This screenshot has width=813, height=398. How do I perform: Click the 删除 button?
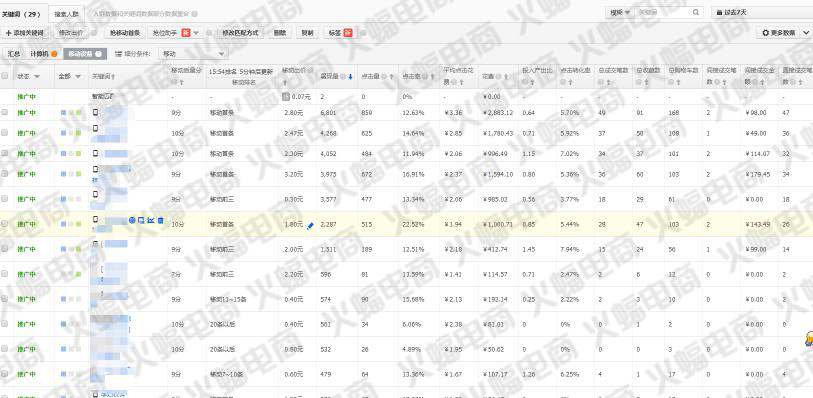coord(280,33)
